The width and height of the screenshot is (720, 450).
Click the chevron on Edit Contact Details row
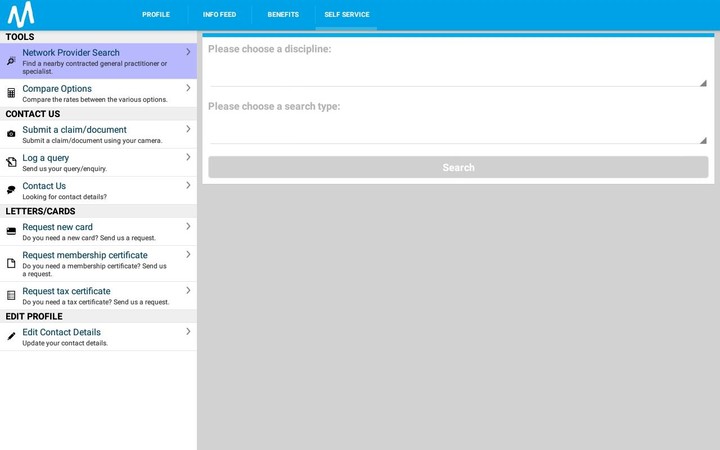pyautogui.click(x=188, y=332)
